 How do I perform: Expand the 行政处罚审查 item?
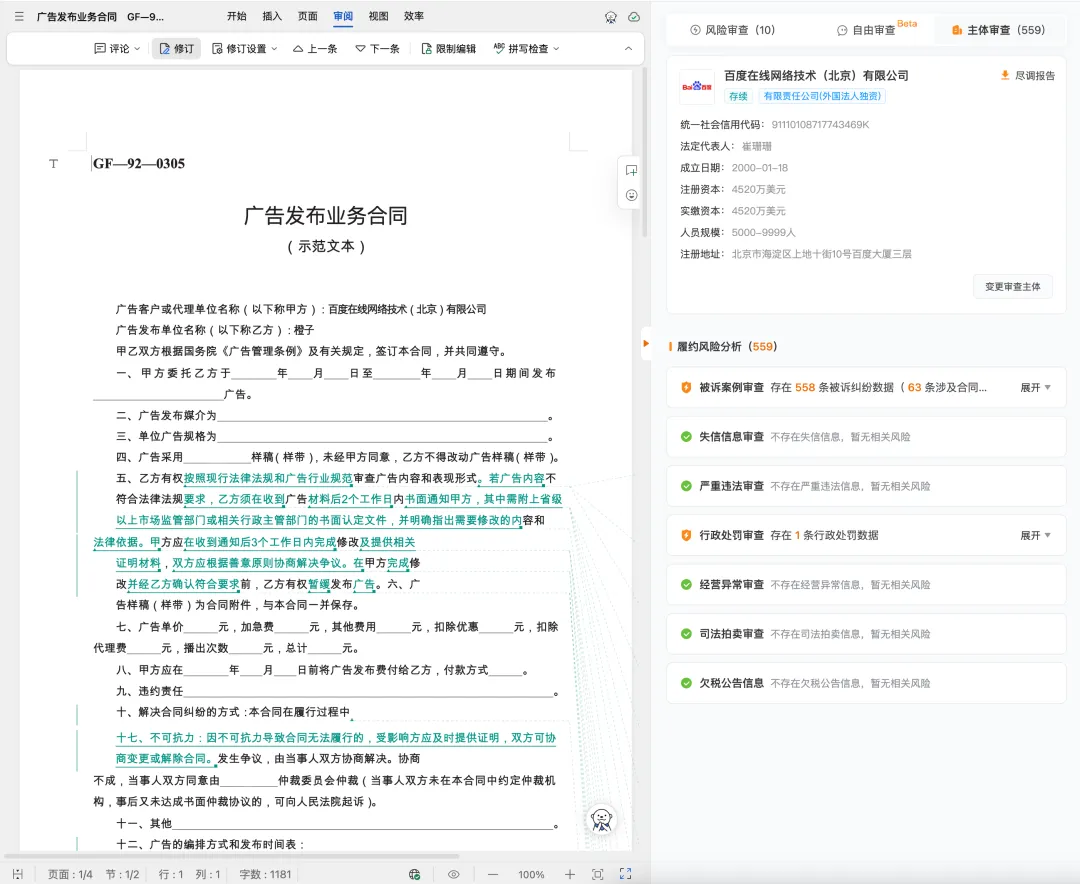[x=1035, y=535]
